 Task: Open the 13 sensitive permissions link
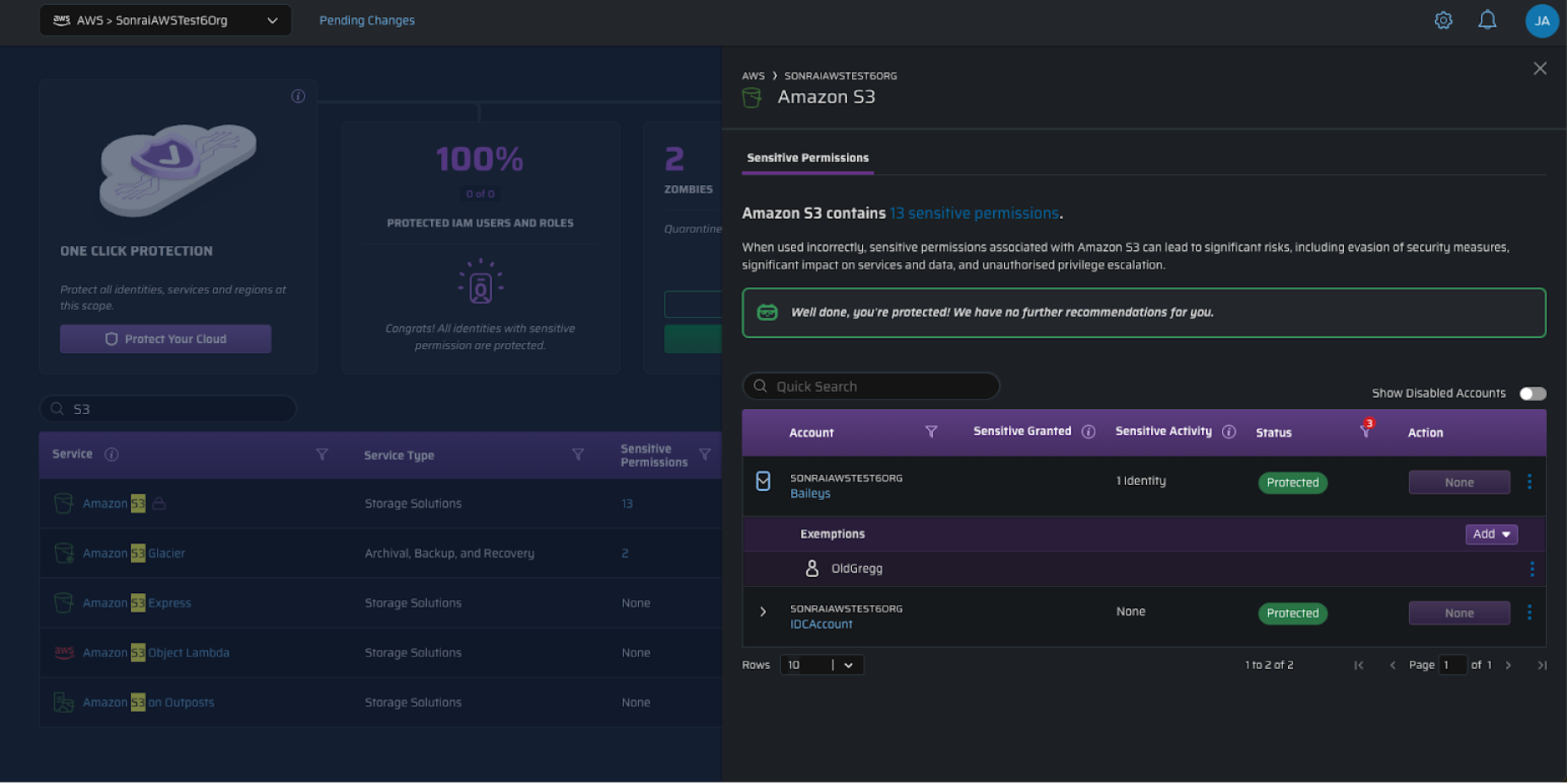point(974,214)
